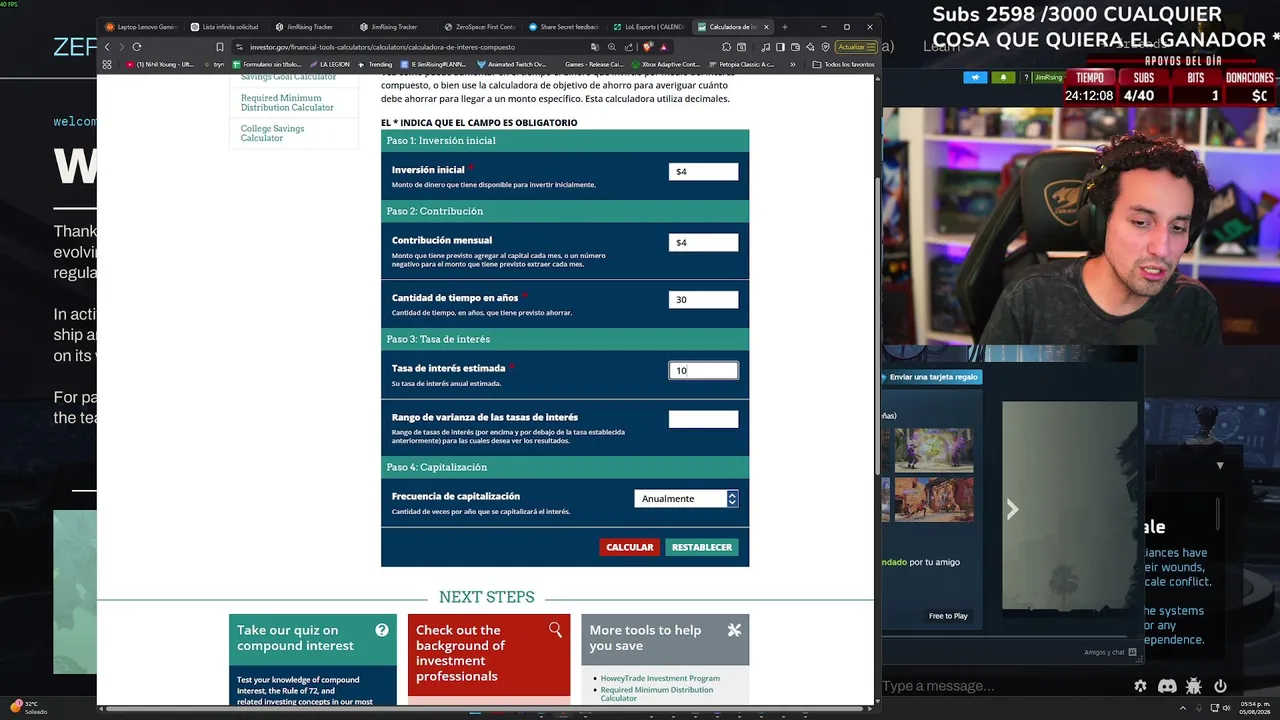The image size is (1280, 720).
Task: Click the white dropdown triangle beside the Steam window
Action: pyautogui.click(x=1220, y=466)
